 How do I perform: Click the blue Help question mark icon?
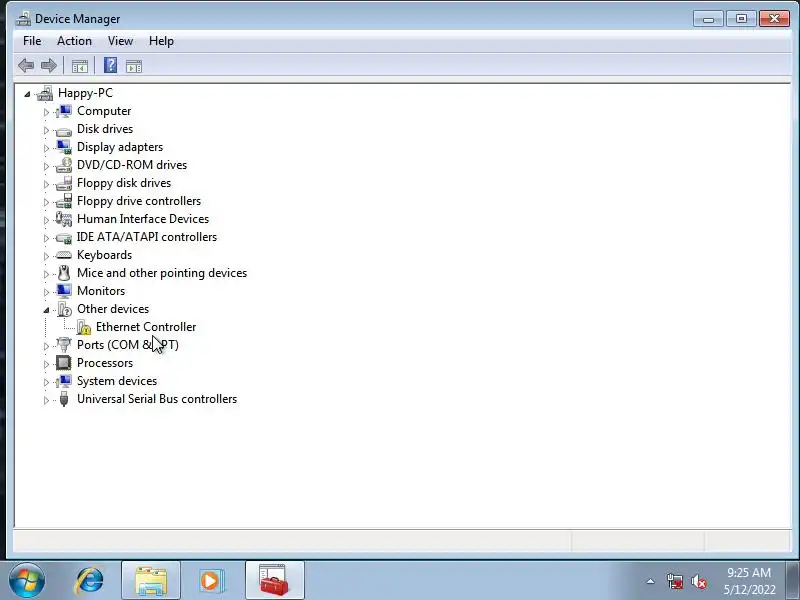110,65
